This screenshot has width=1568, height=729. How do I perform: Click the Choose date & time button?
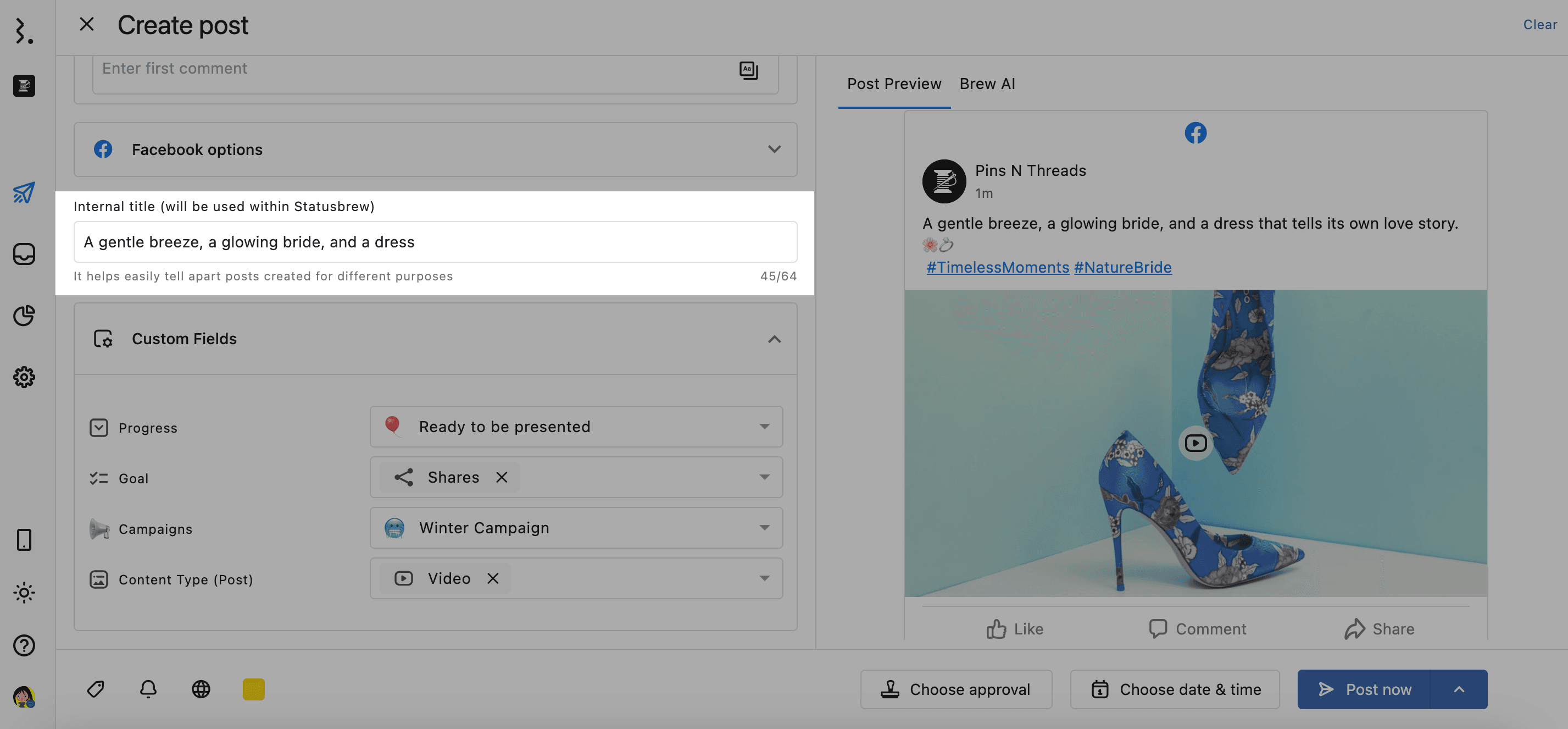click(1174, 689)
